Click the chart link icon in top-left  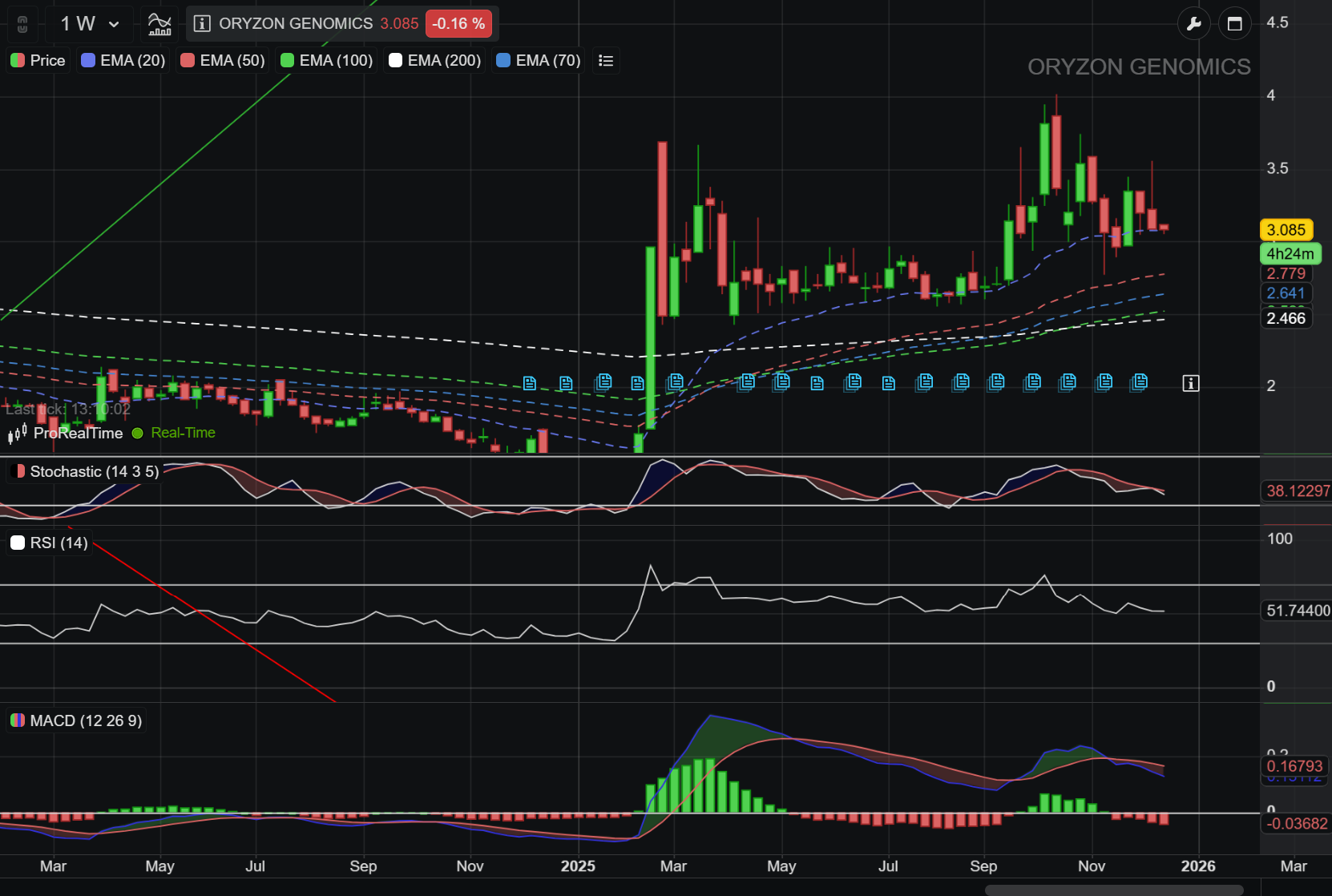pyautogui.click(x=22, y=24)
